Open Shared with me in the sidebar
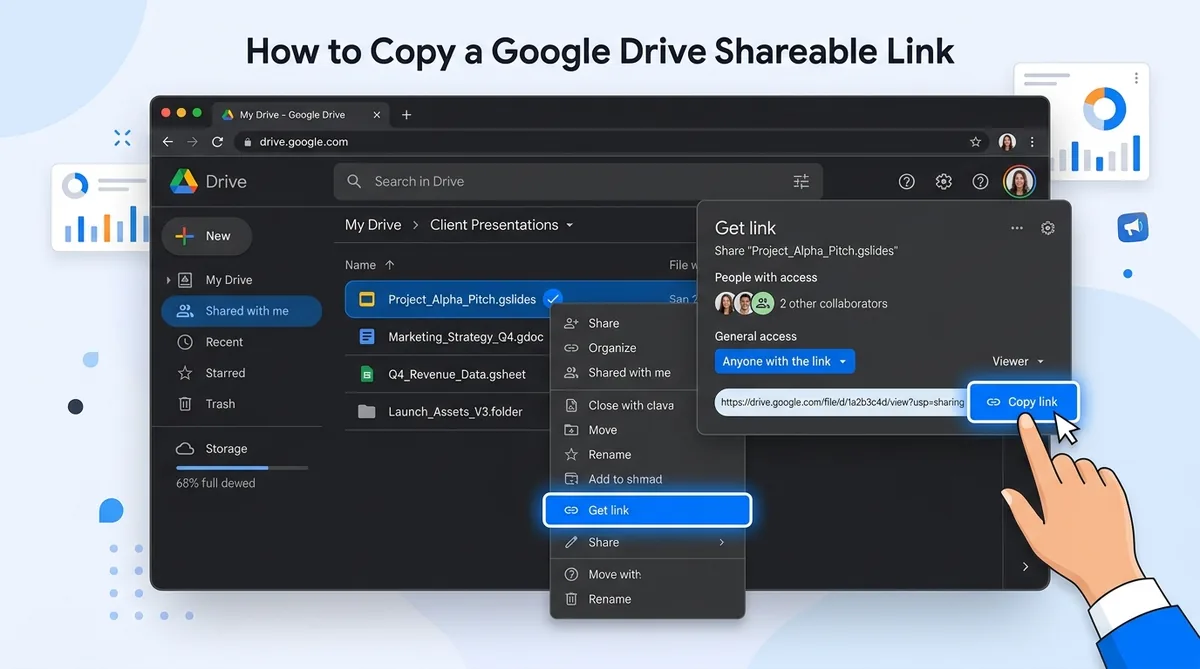 click(241, 311)
